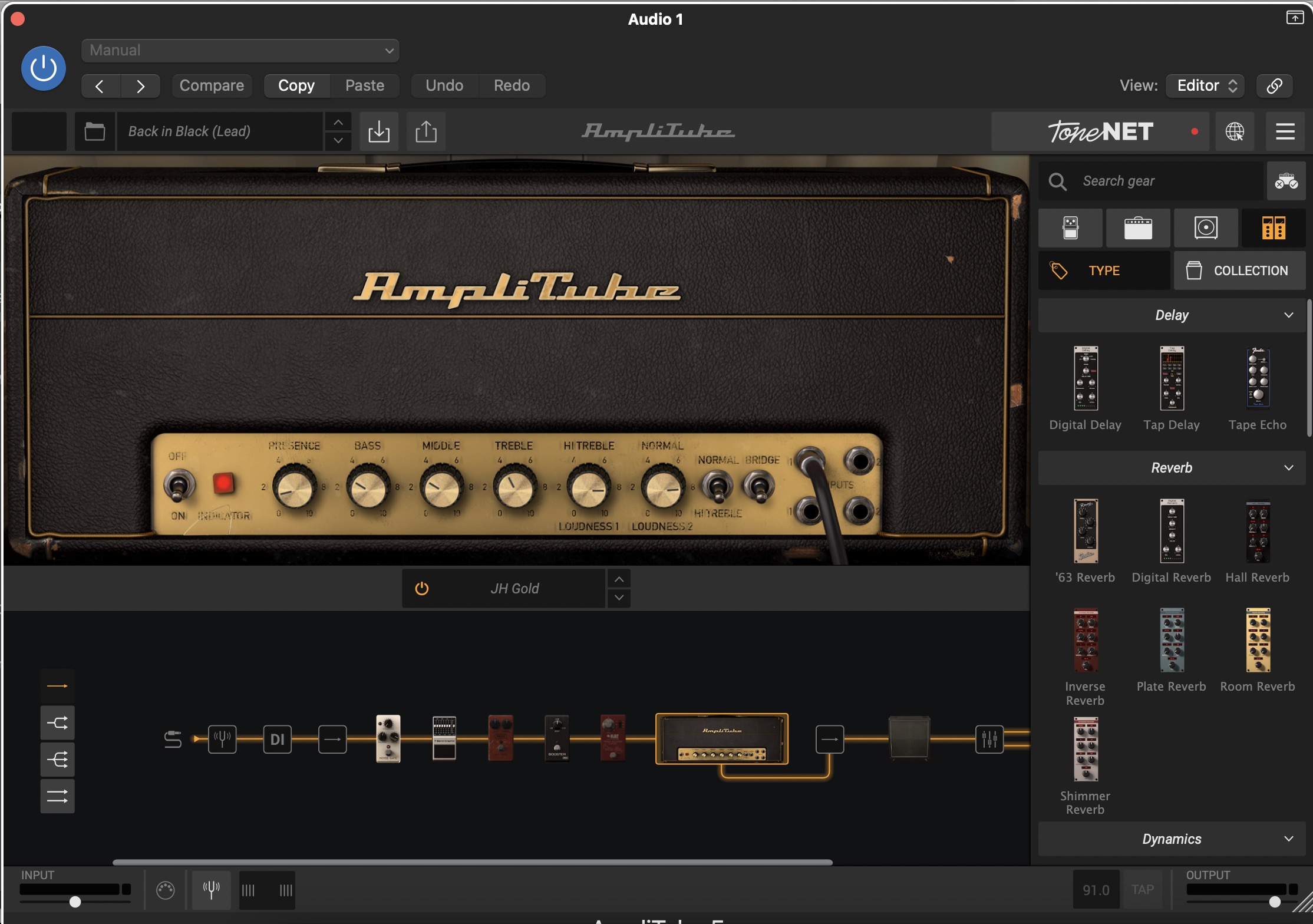The height and width of the screenshot is (924, 1313).
Task: Save the preset with download icon
Action: pos(379,131)
